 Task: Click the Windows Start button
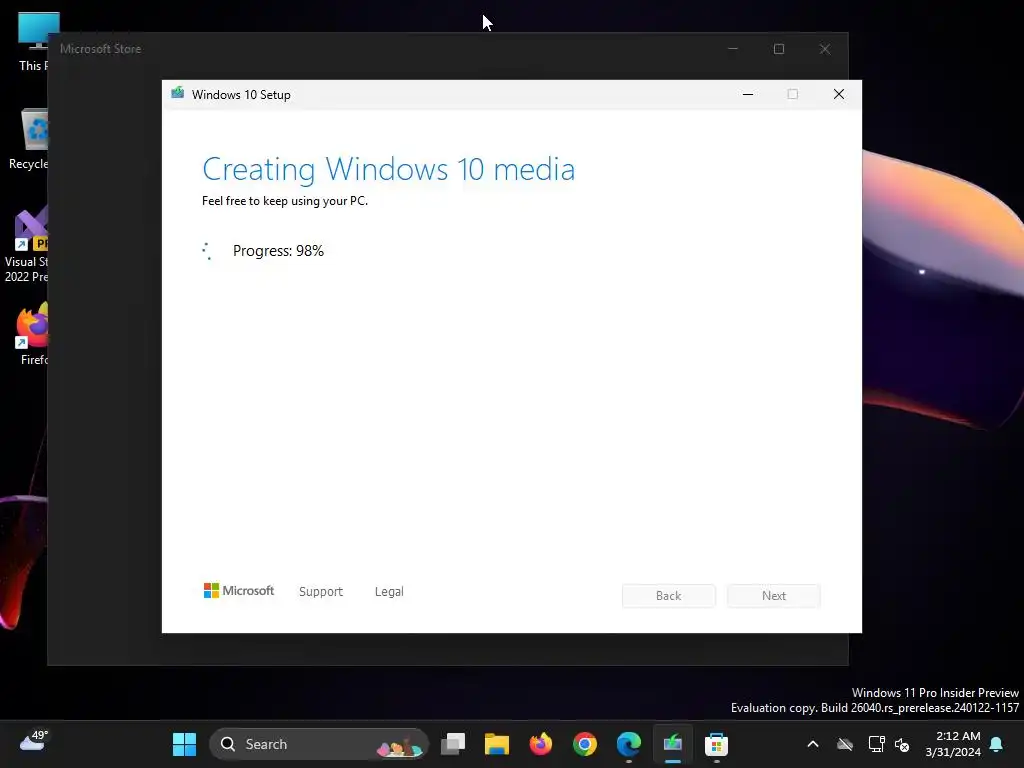pyautogui.click(x=184, y=744)
